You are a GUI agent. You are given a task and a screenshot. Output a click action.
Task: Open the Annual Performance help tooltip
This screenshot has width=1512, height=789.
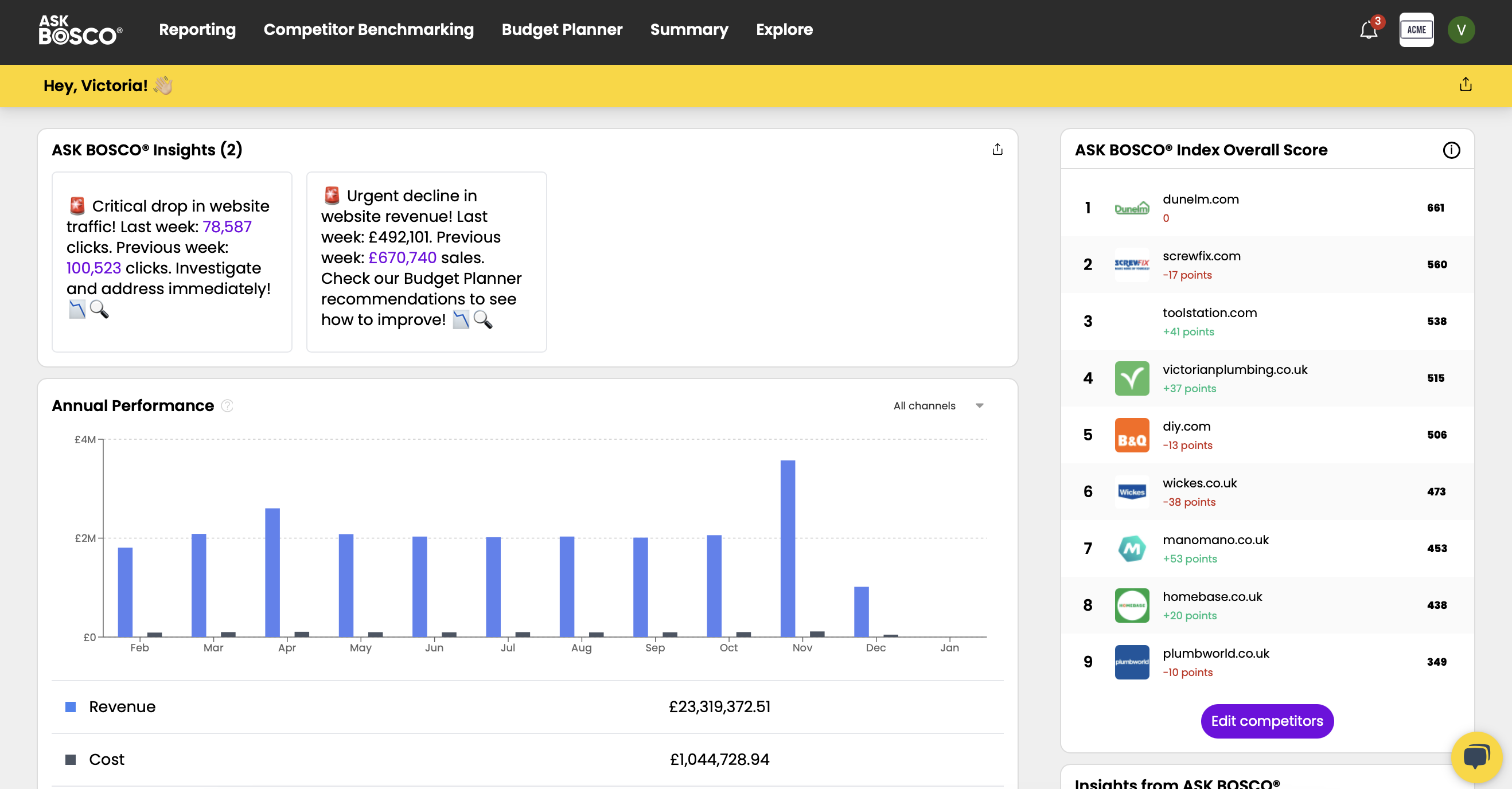pos(226,406)
